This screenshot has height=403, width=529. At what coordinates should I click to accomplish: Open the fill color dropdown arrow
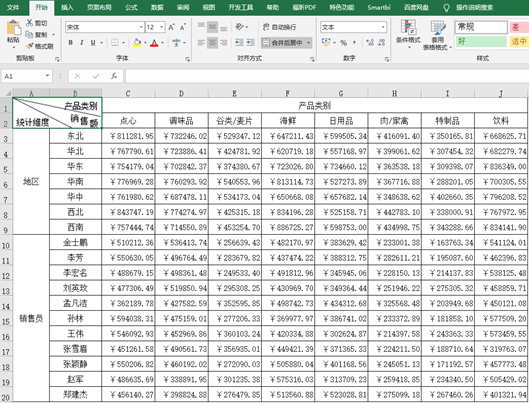(145, 43)
